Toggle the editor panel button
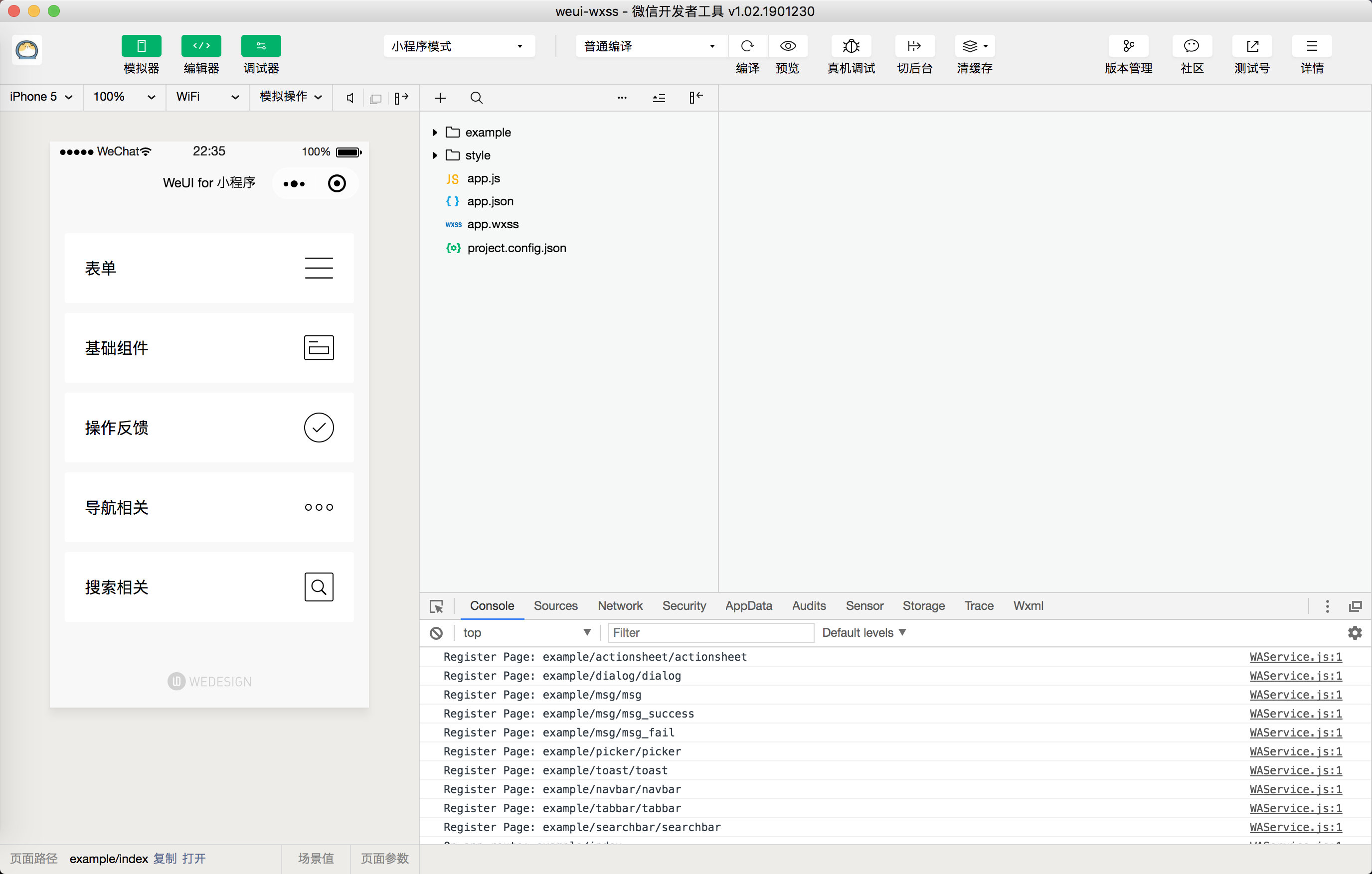The height and width of the screenshot is (874, 1372). [x=201, y=46]
